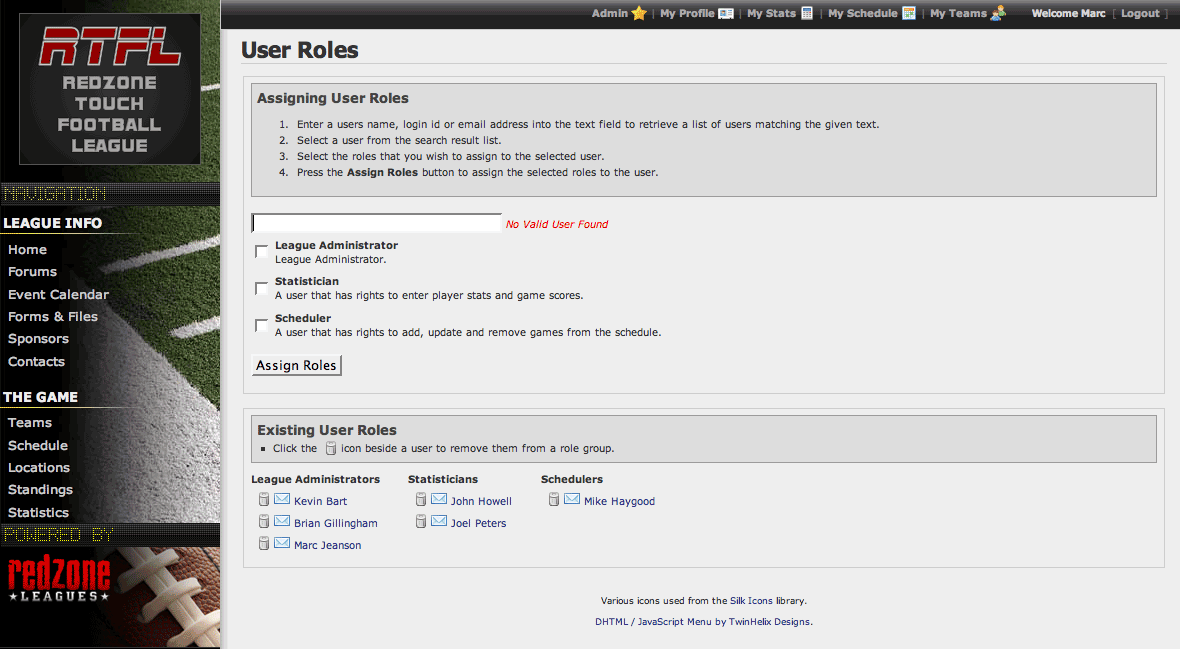This screenshot has width=1180, height=649.
Task: Click the Admin star icon
Action: (x=639, y=13)
